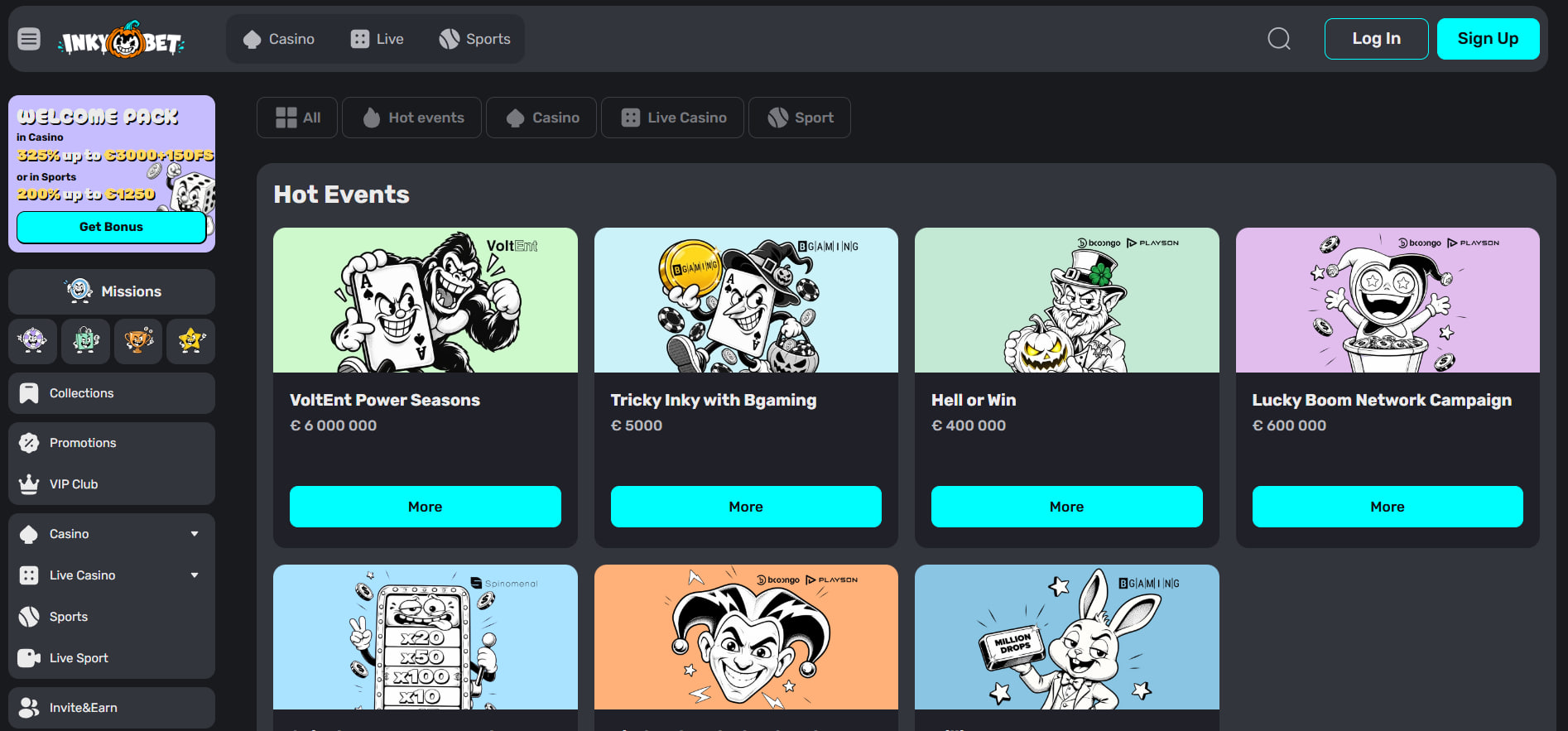Image resolution: width=1568 pixels, height=731 pixels.
Task: Click the VIP Club crown icon
Action: [29, 484]
